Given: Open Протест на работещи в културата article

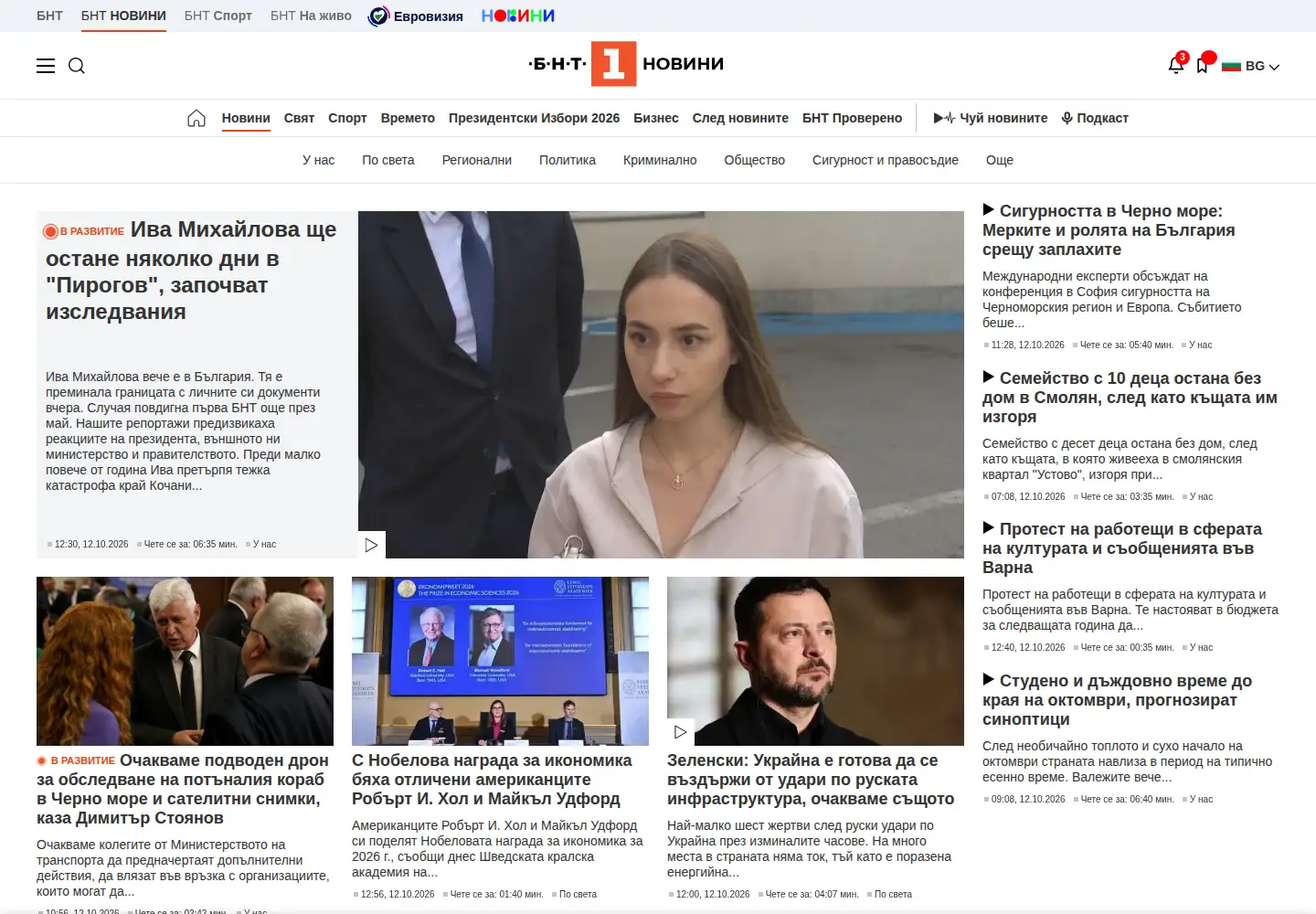Looking at the screenshot, I should [1121, 548].
